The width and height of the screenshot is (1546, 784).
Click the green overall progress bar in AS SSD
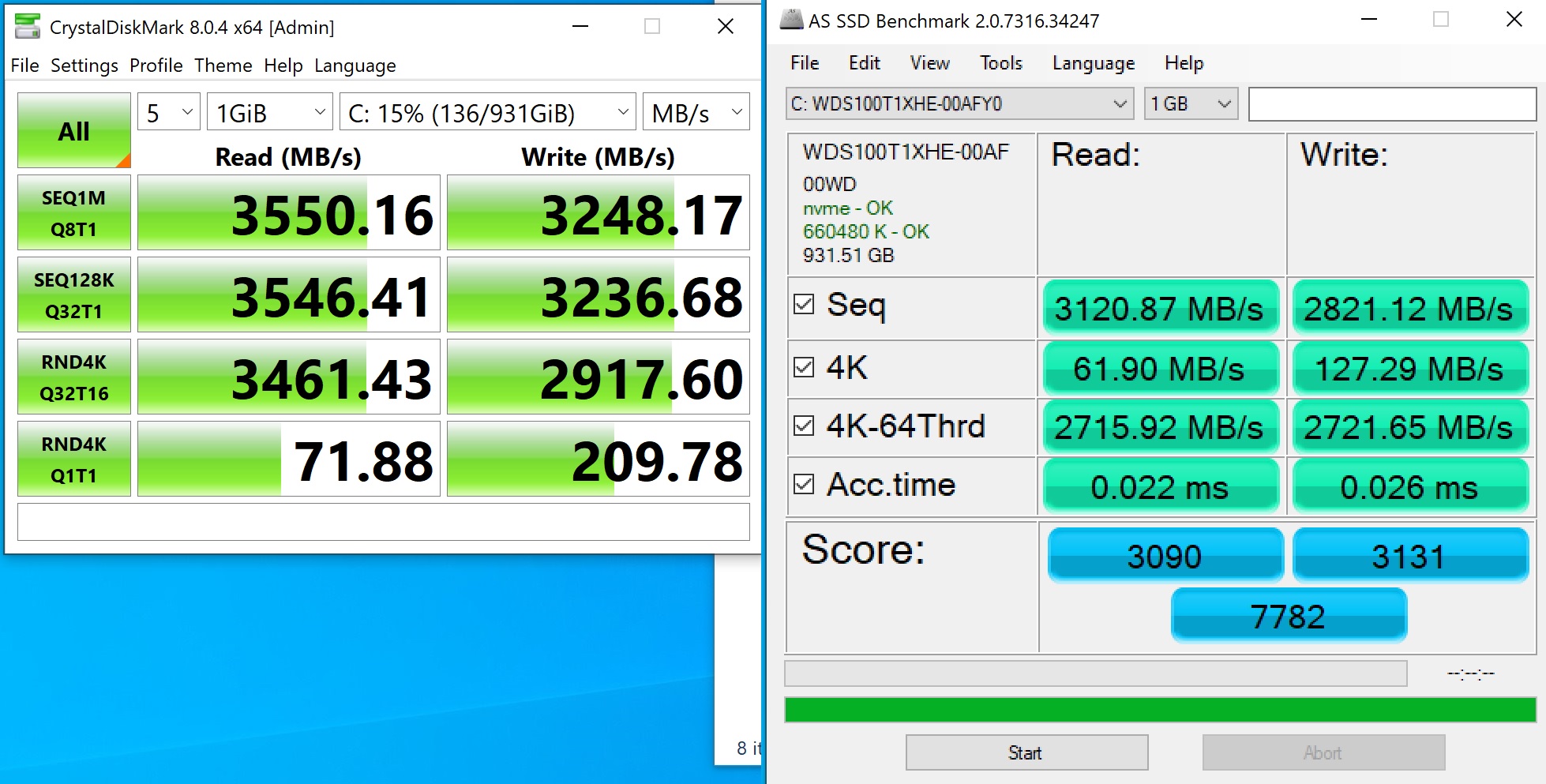(1160, 710)
